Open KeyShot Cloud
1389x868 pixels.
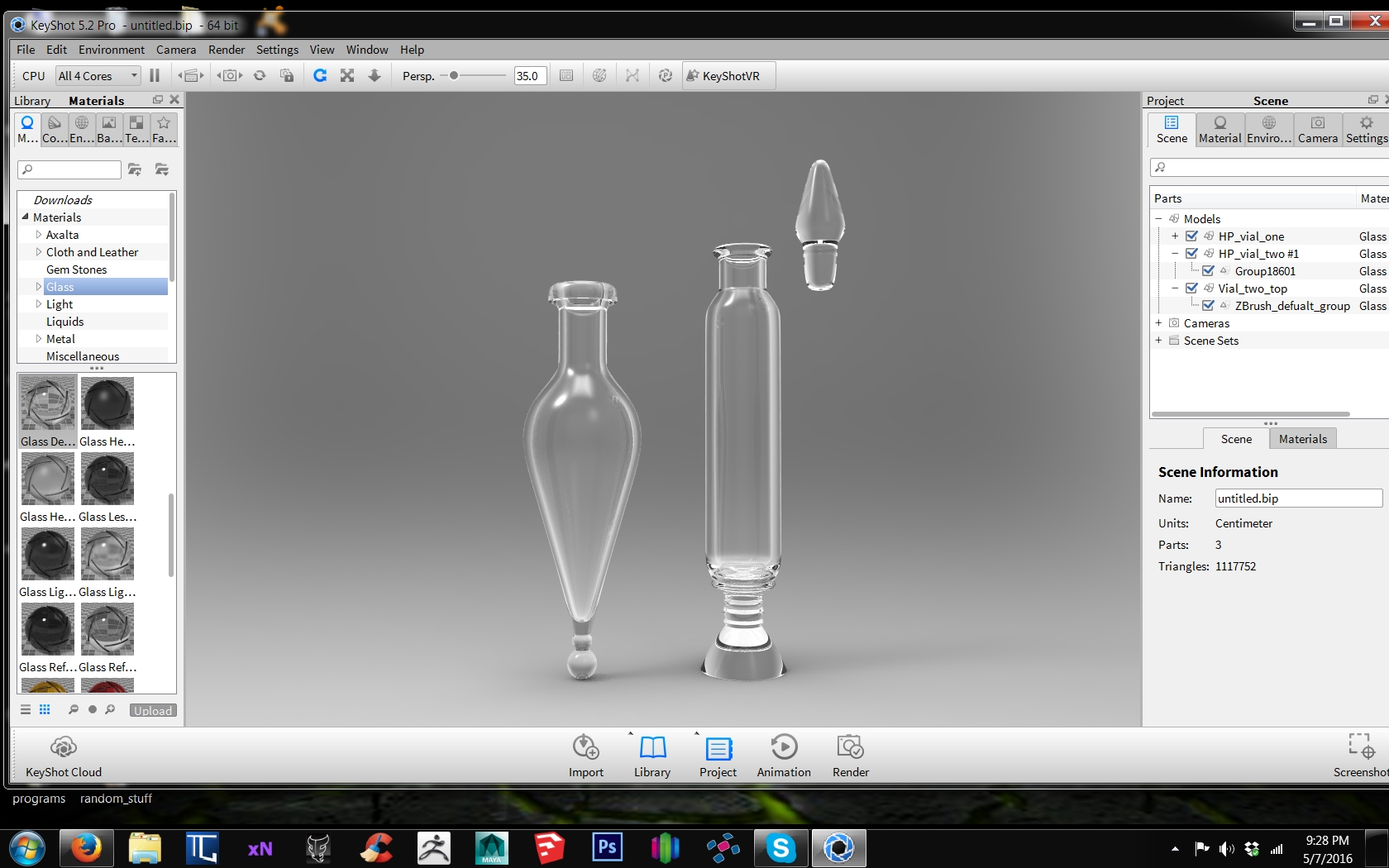(64, 756)
